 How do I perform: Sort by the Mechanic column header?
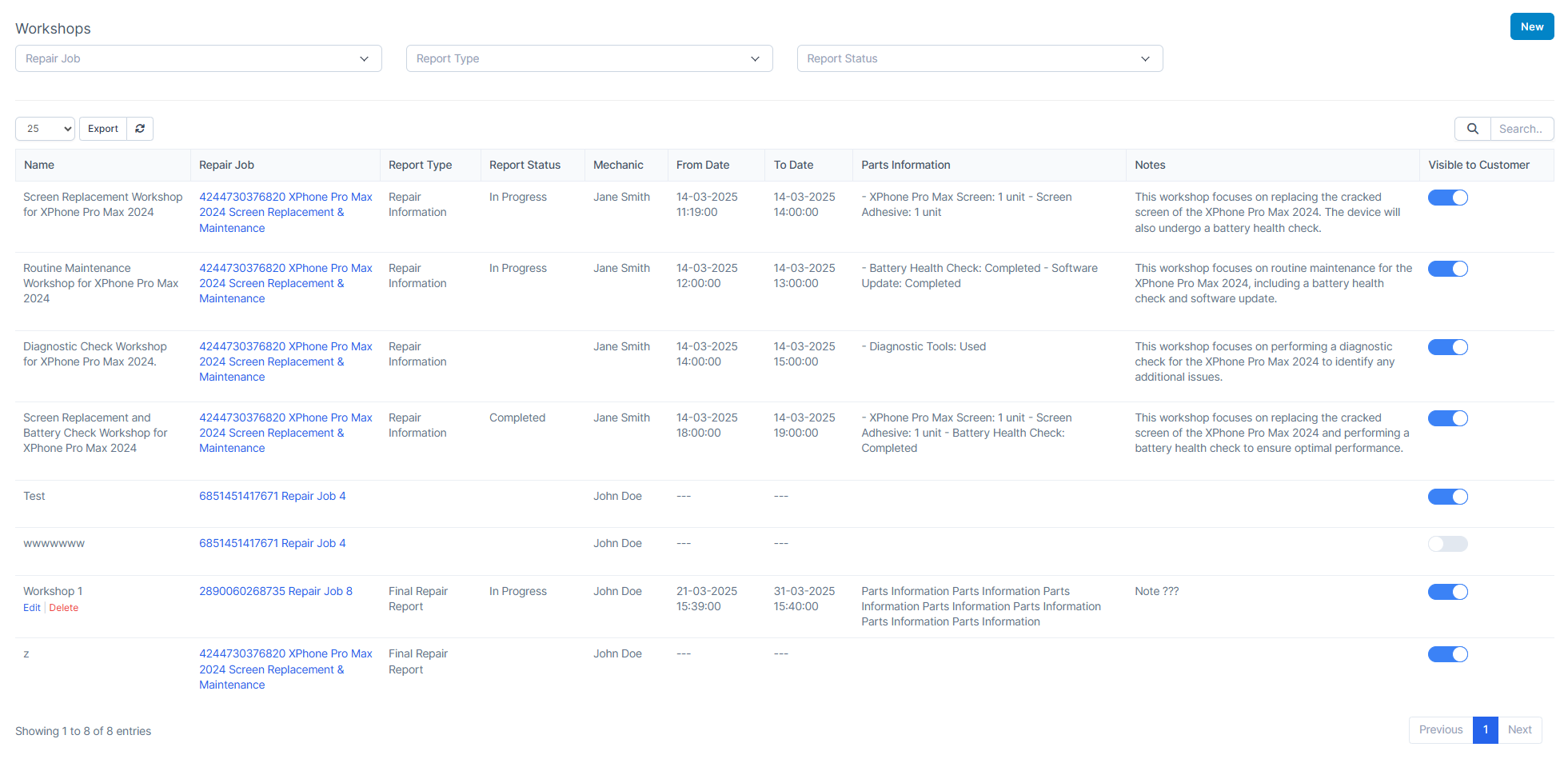tap(618, 165)
